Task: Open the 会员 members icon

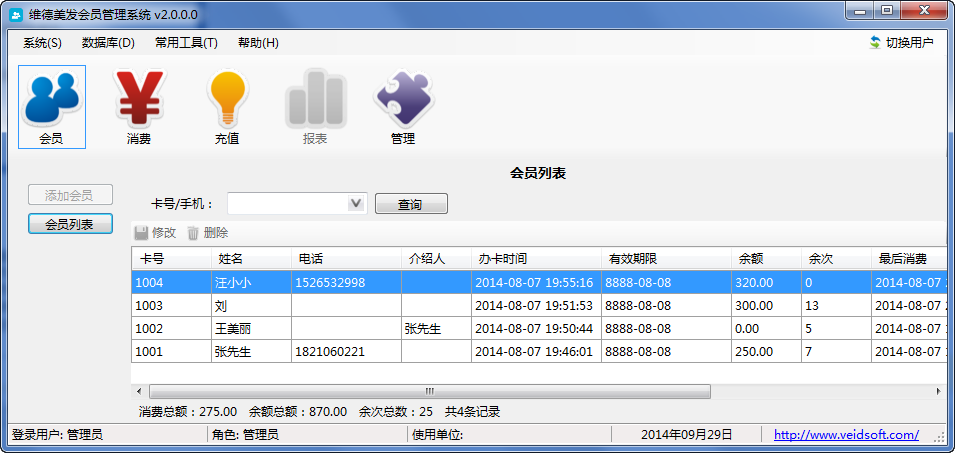Action: click(x=52, y=107)
